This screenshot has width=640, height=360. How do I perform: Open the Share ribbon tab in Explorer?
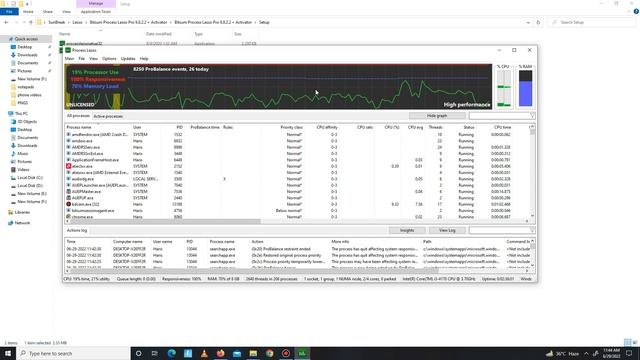(48, 12)
